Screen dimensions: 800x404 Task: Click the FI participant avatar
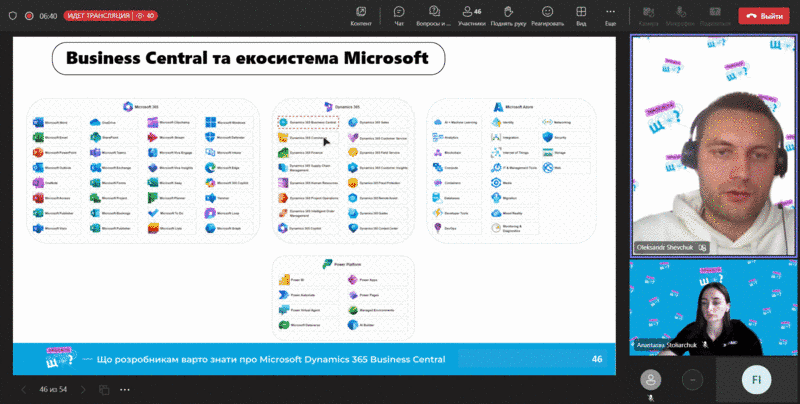tap(756, 380)
